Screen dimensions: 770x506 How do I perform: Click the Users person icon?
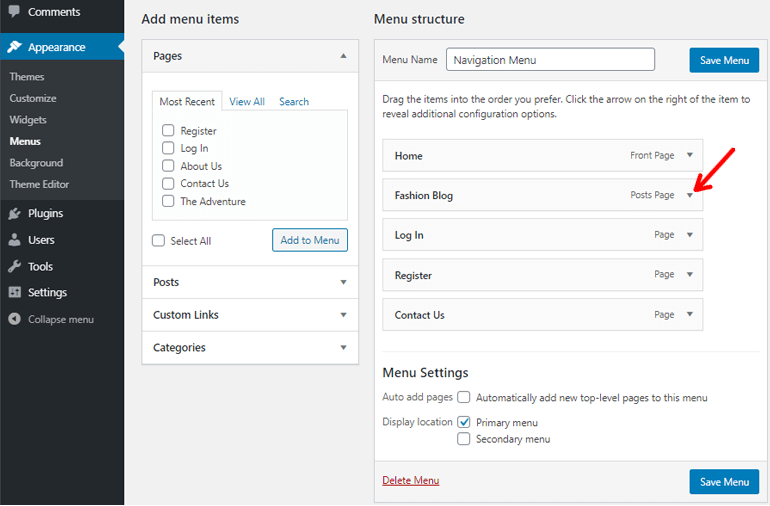click(14, 240)
